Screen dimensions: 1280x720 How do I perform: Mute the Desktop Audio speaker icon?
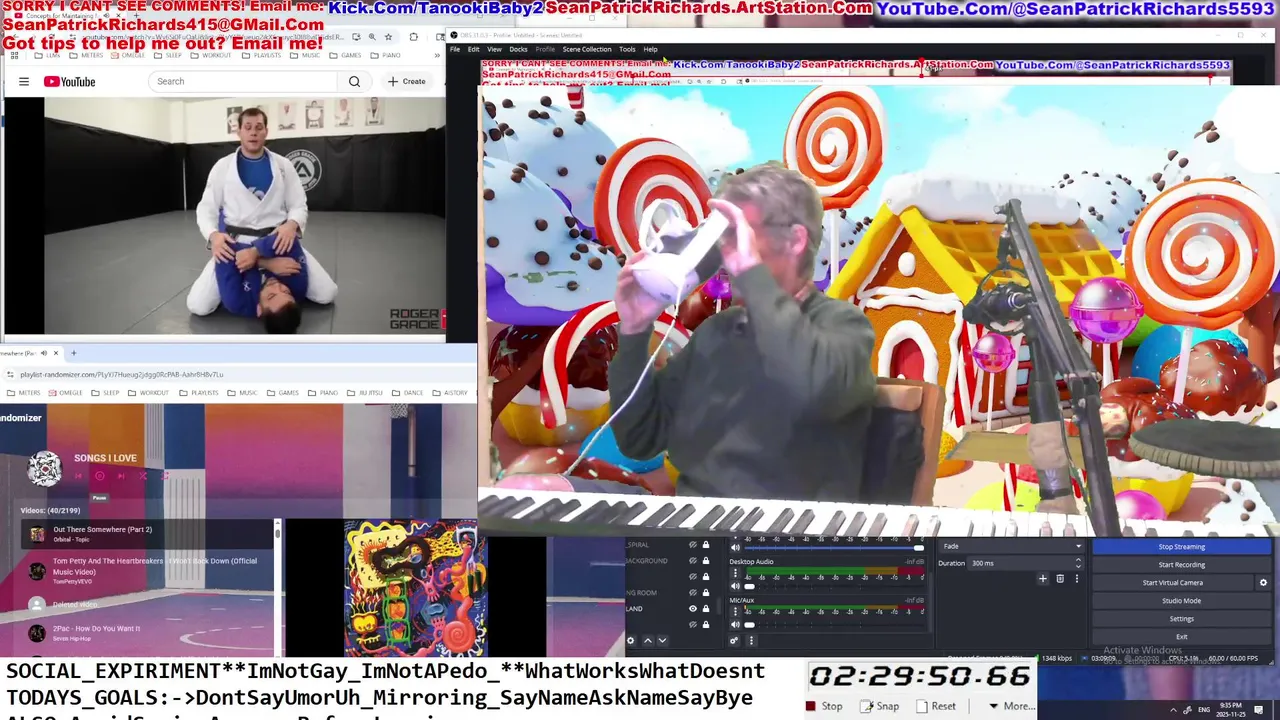736,586
